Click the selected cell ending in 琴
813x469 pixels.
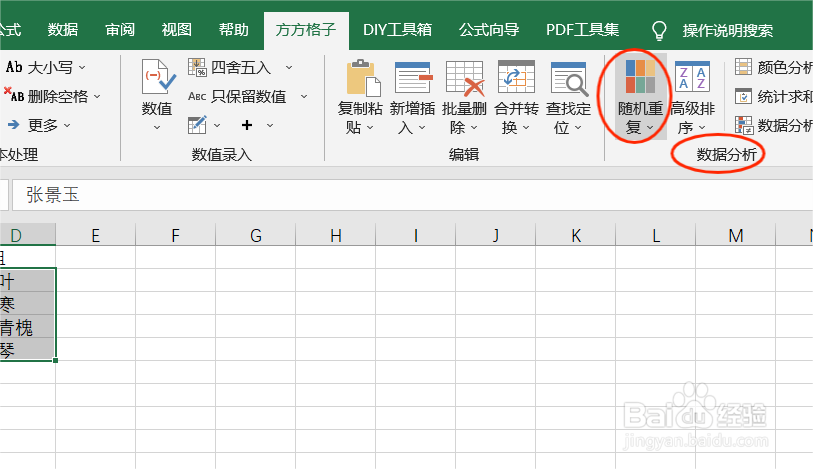[x=27, y=349]
